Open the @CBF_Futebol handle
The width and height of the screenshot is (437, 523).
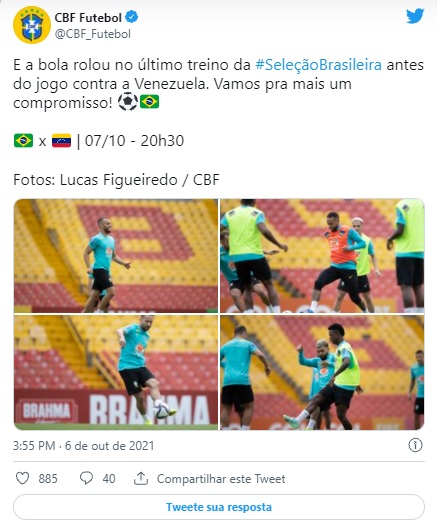pyautogui.click(x=93, y=34)
